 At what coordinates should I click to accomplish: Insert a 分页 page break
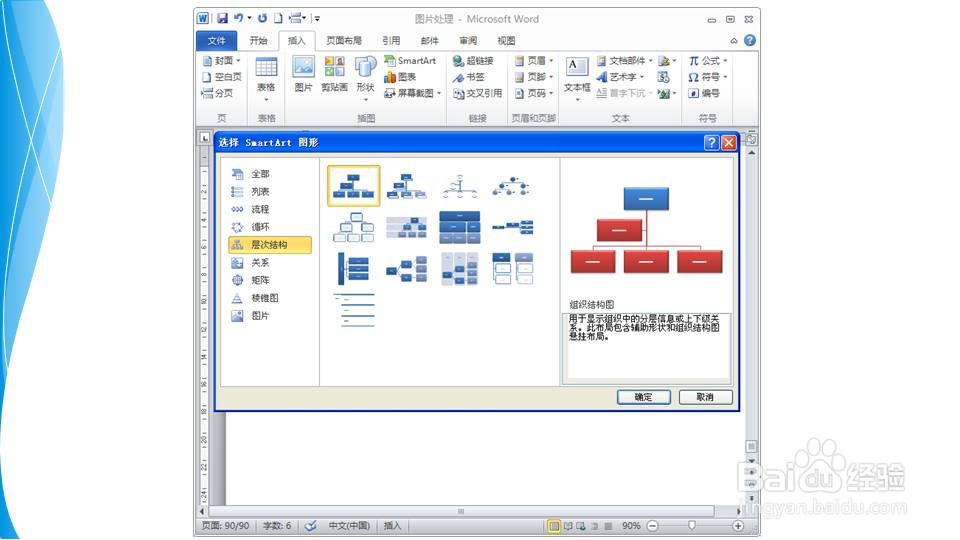coord(217,93)
